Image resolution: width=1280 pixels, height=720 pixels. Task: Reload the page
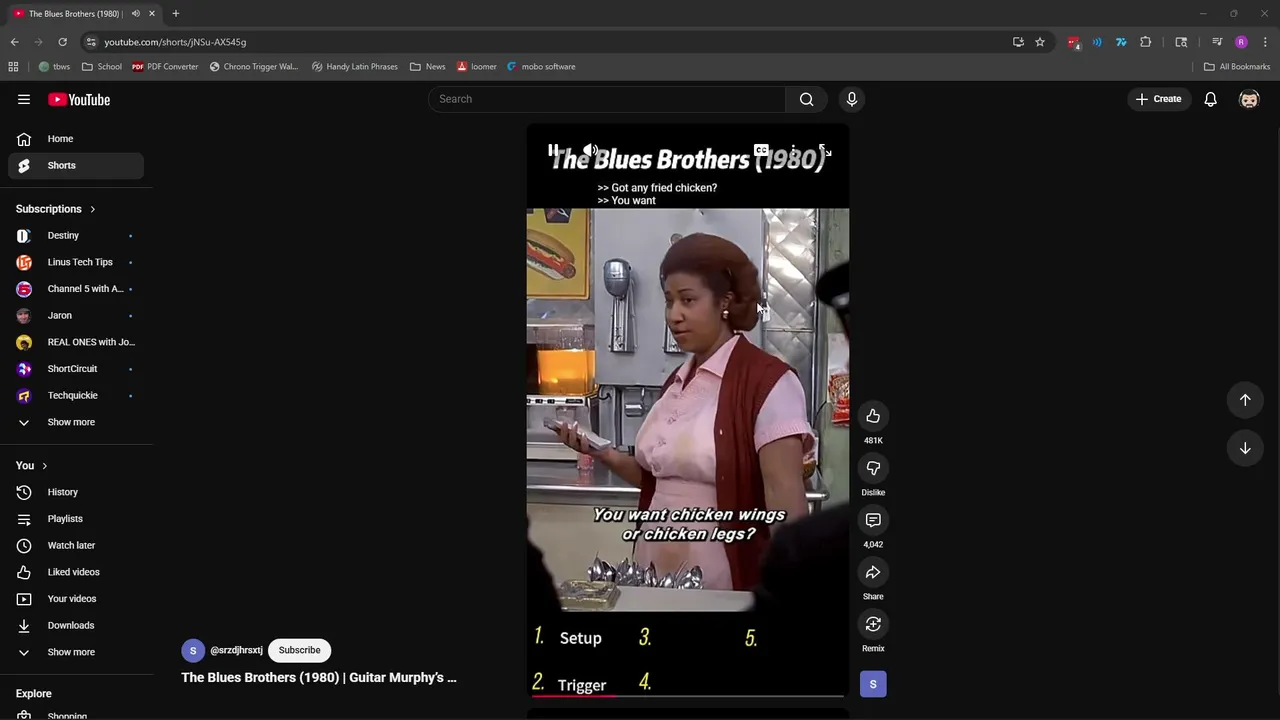tap(62, 42)
